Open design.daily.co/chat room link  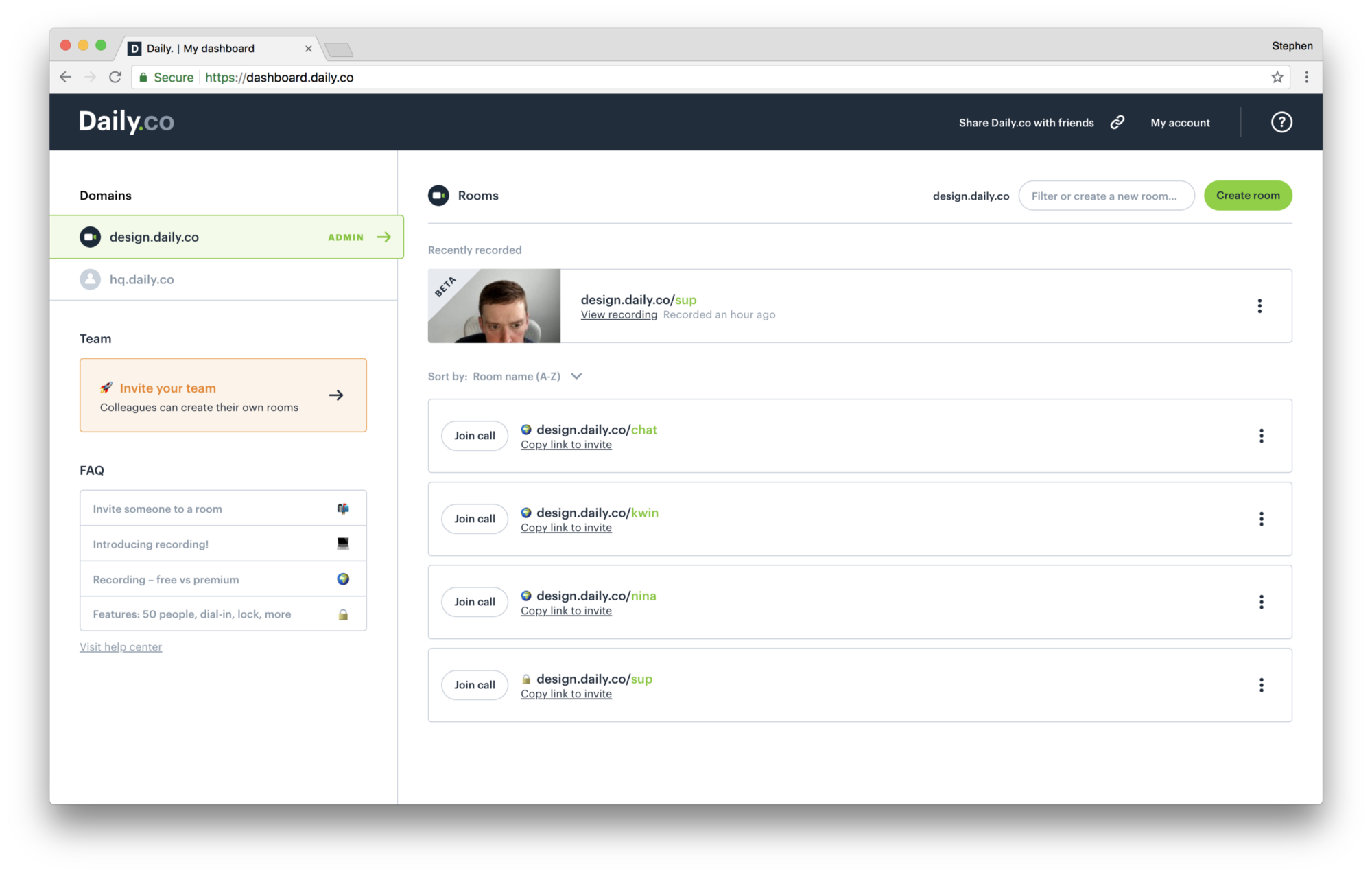click(597, 430)
